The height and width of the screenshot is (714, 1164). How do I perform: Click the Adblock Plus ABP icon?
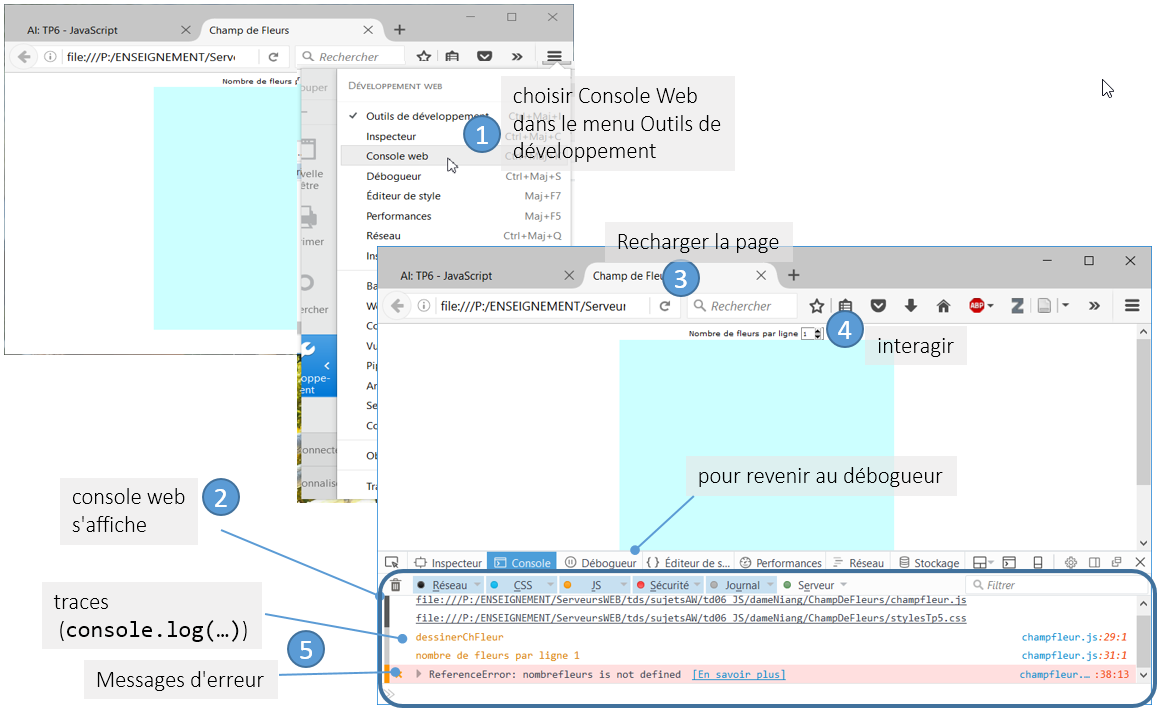point(977,306)
